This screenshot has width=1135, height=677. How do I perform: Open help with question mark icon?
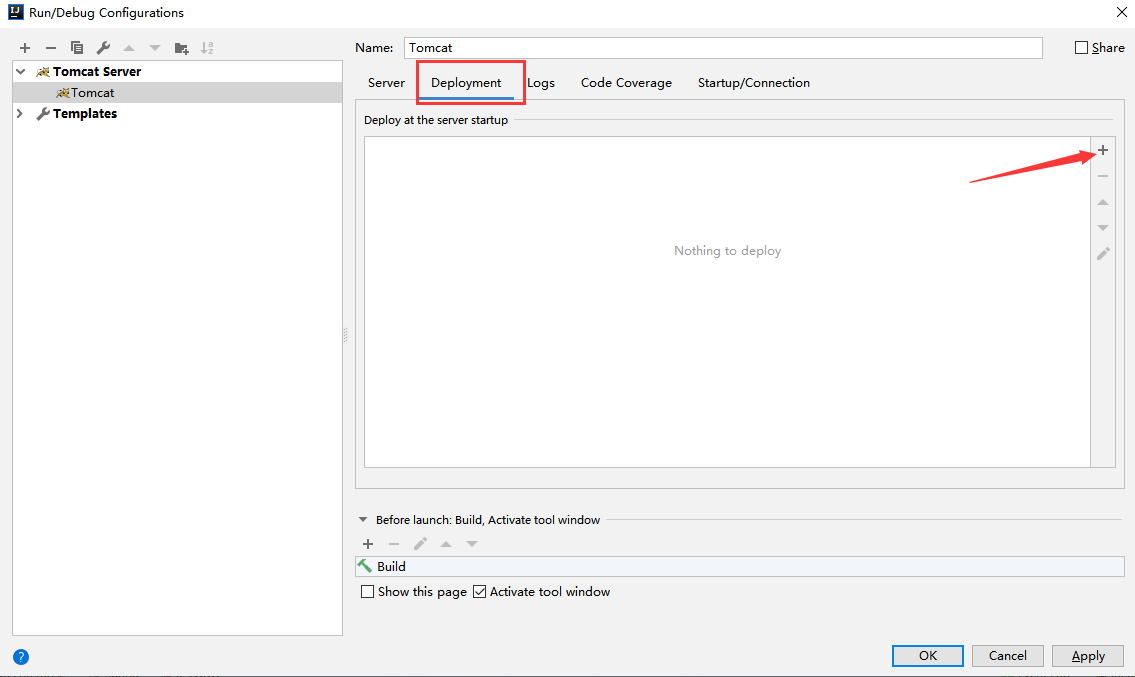click(x=21, y=657)
